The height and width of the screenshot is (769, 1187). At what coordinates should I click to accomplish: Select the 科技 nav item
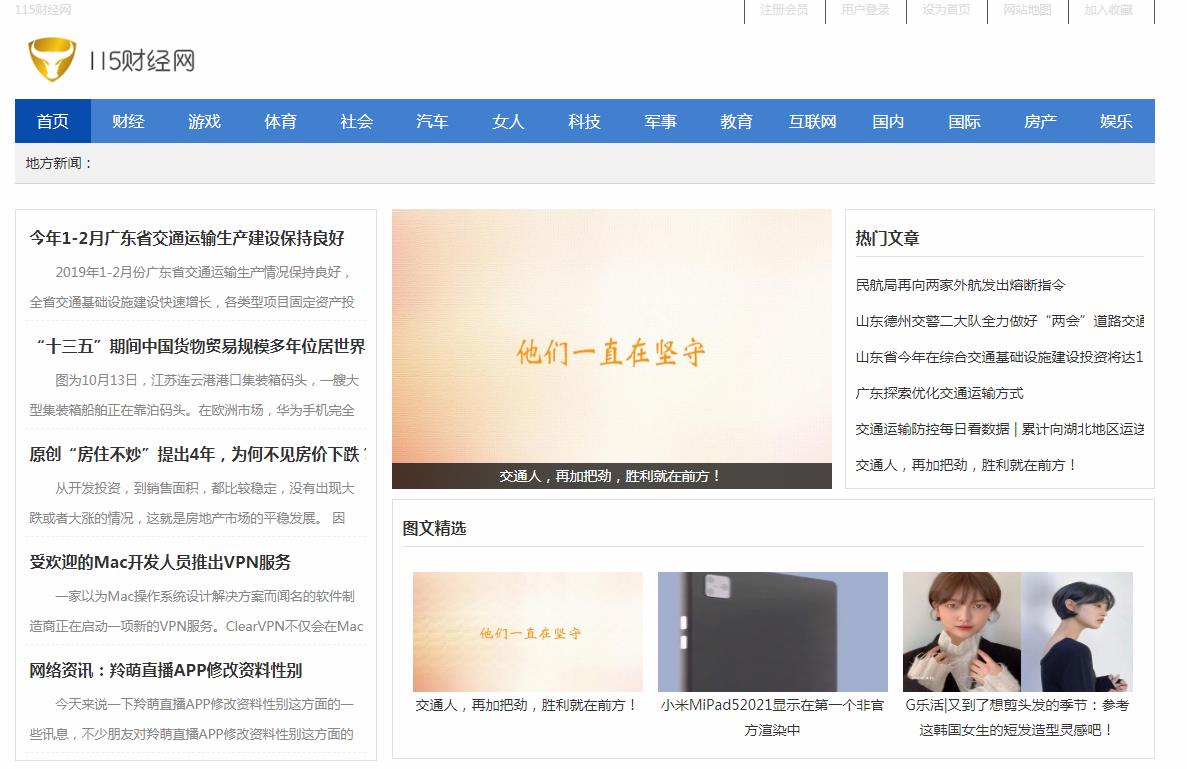tap(584, 121)
